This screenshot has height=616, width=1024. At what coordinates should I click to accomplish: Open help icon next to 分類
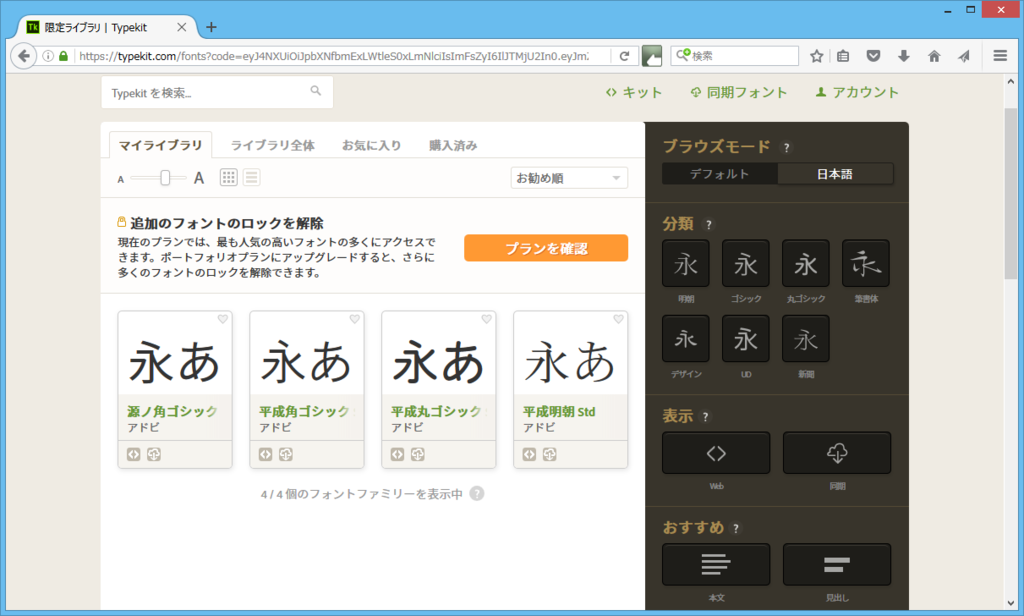(709, 225)
